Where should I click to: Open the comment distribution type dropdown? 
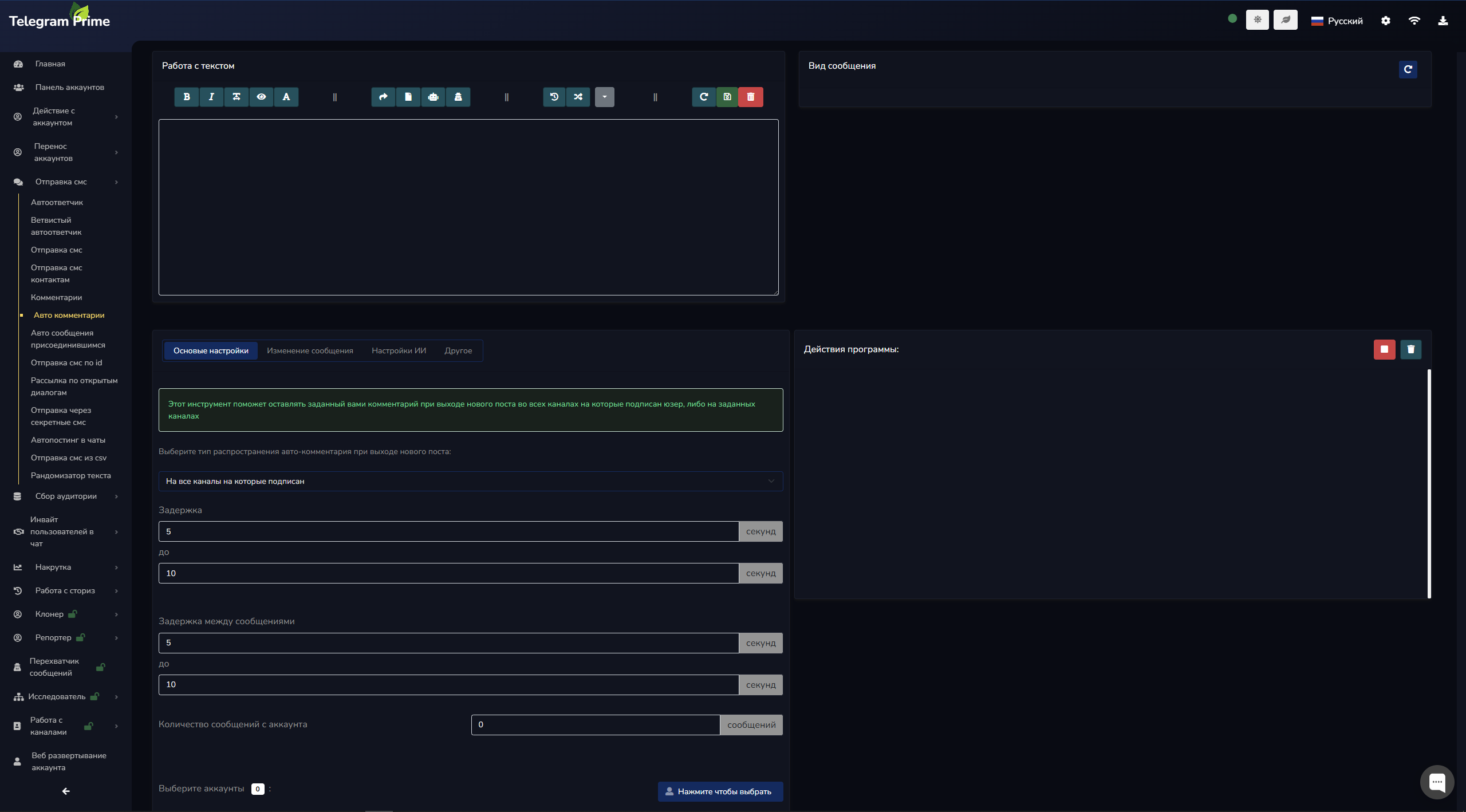coord(470,481)
